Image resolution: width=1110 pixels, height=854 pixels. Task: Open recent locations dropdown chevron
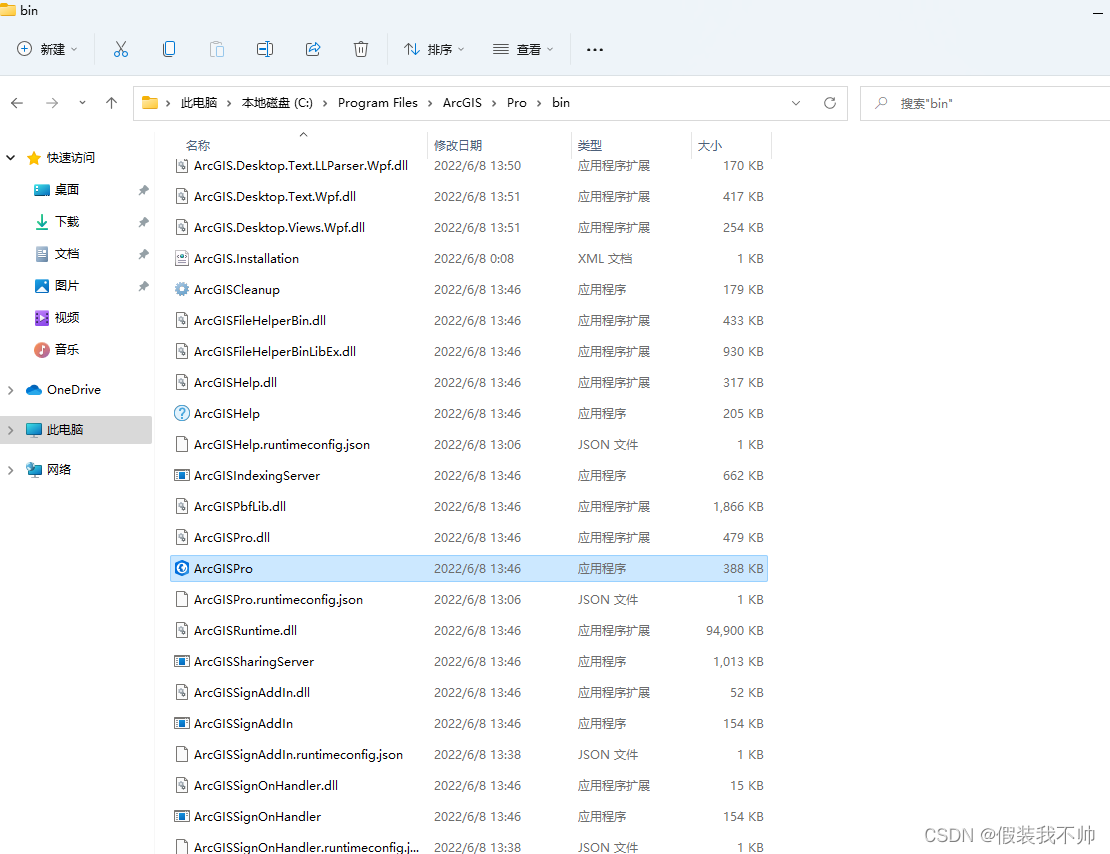(x=82, y=103)
